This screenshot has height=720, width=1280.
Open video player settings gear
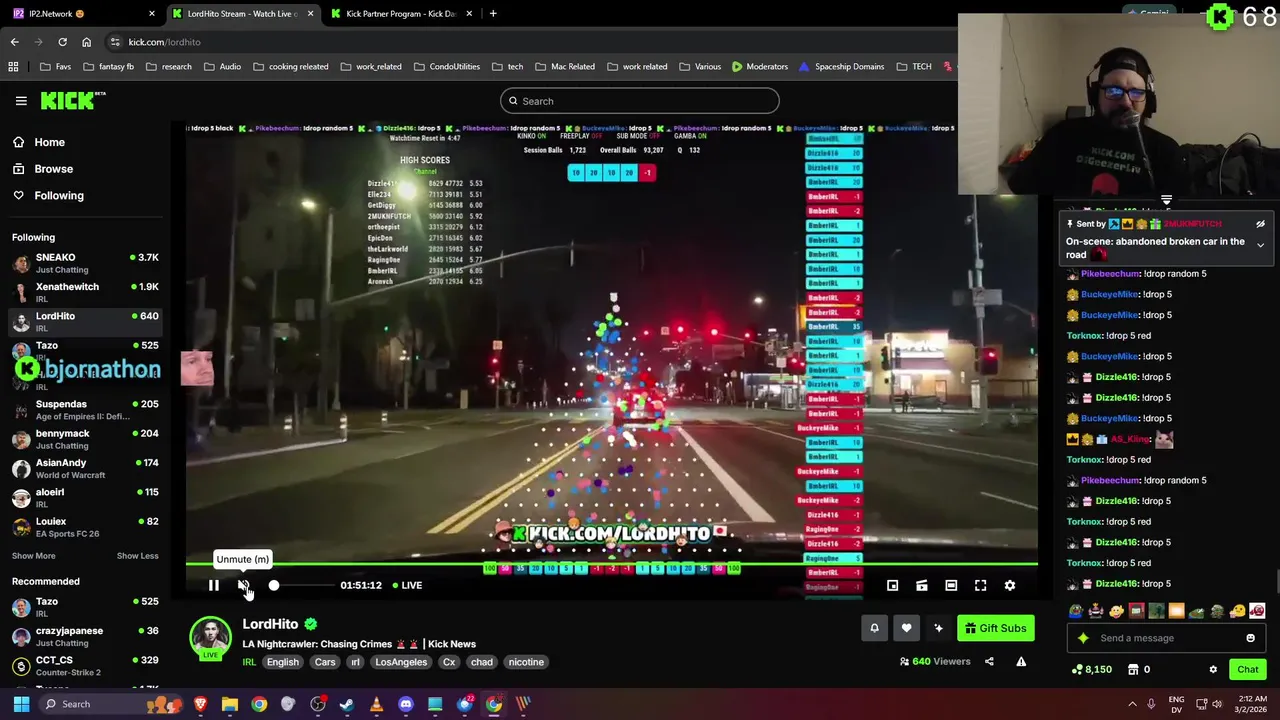click(x=1010, y=586)
